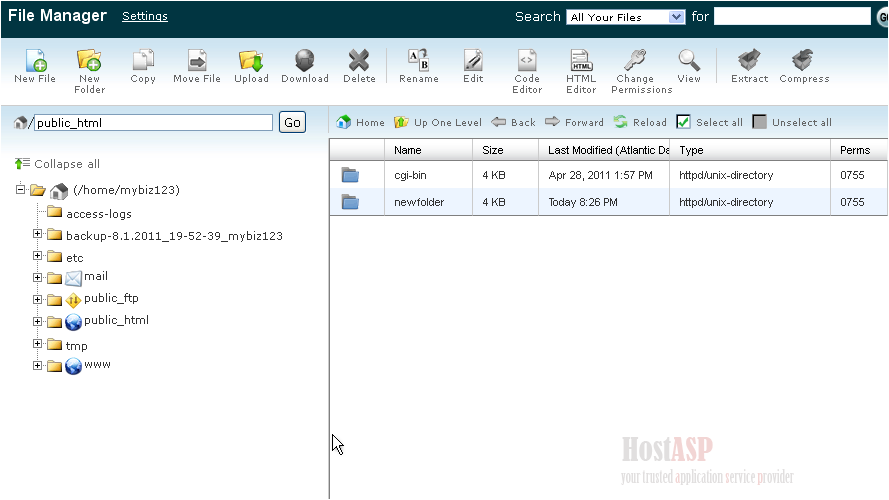Expand the etc folder in tree
Screen dimensions: 889x500
tap(38, 257)
